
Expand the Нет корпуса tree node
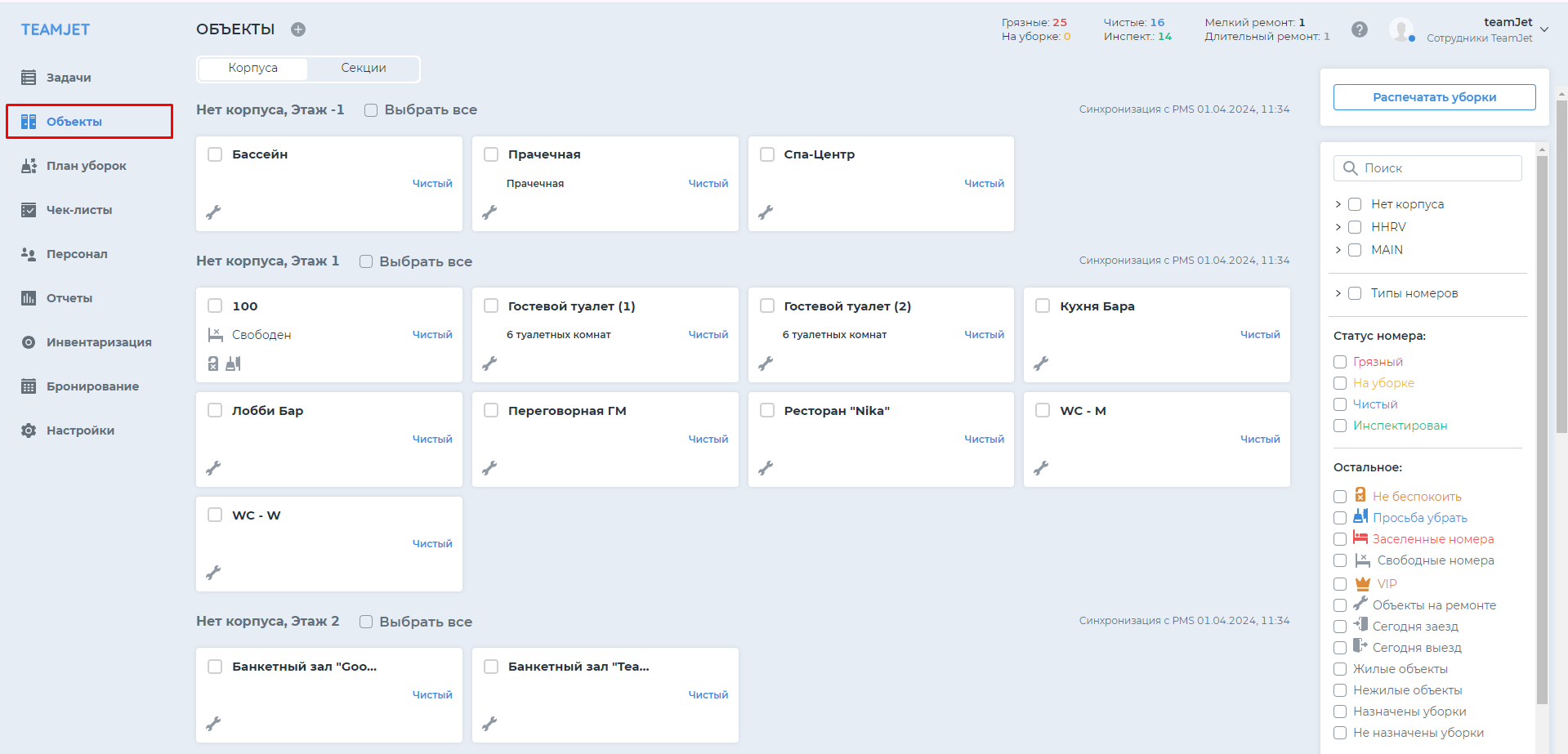pyautogui.click(x=1338, y=204)
